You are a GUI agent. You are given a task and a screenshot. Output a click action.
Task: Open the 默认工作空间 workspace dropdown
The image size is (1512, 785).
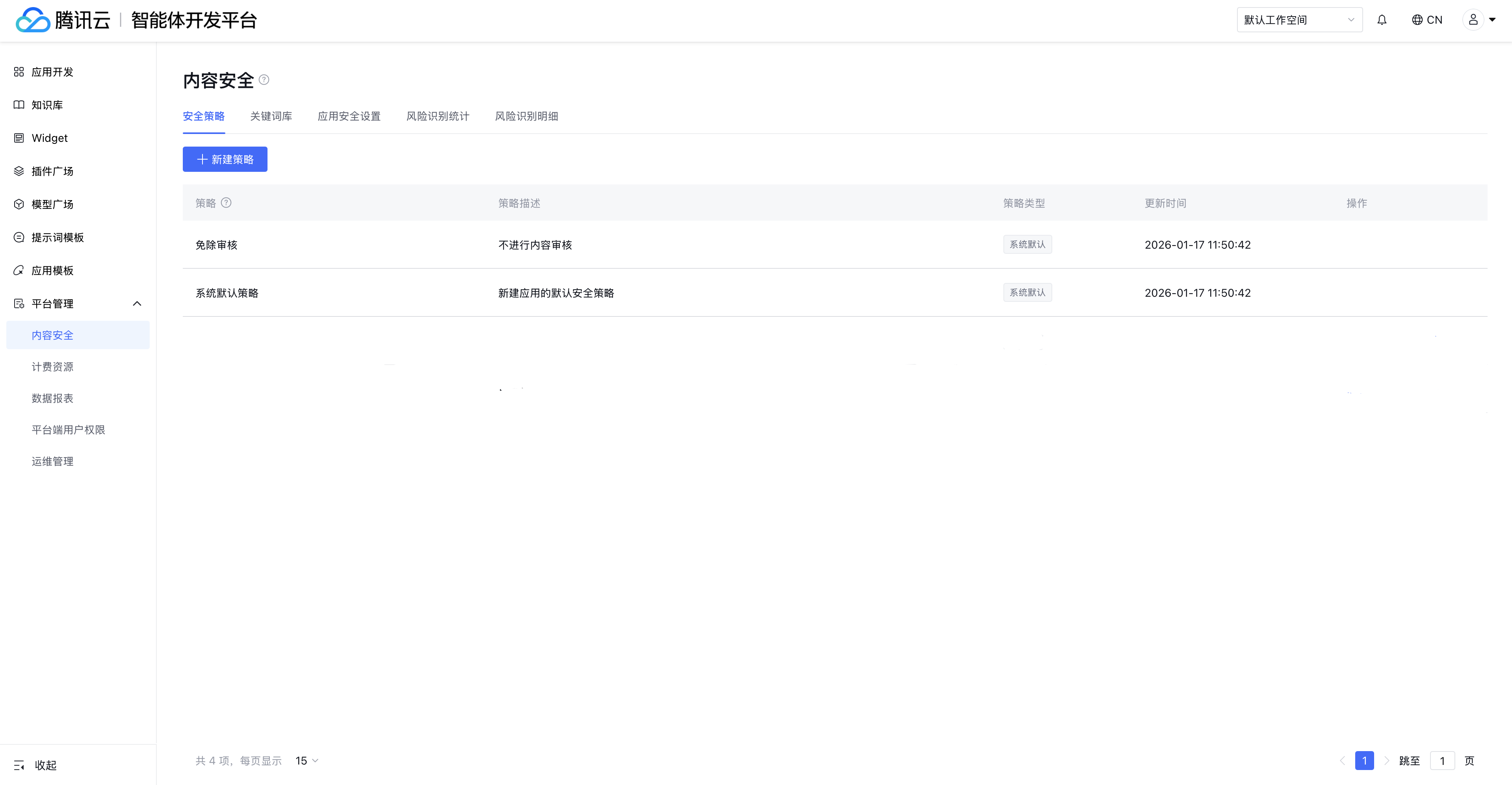click(1299, 20)
